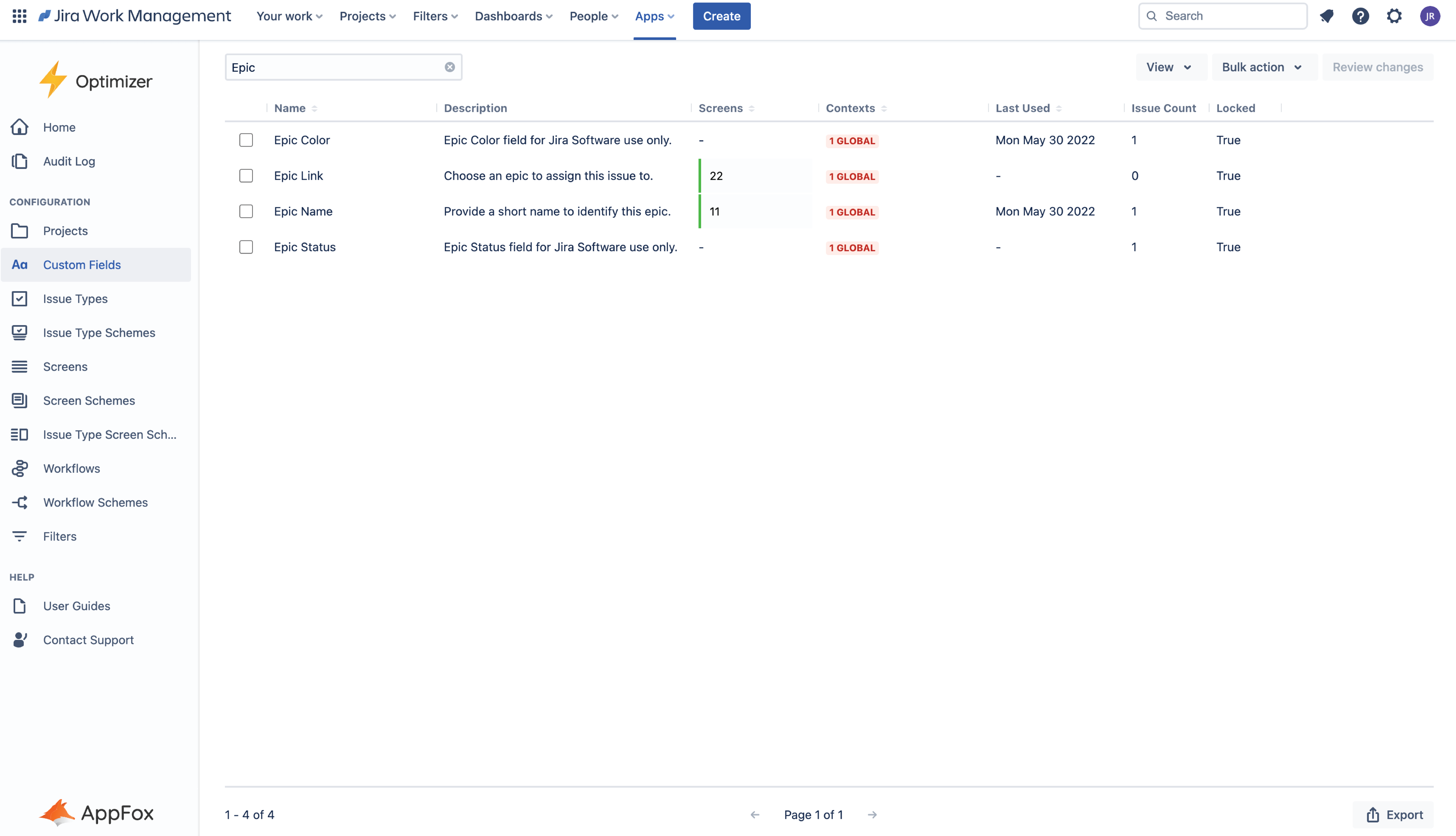
Task: Clear the Epic search filter
Action: tap(450, 67)
